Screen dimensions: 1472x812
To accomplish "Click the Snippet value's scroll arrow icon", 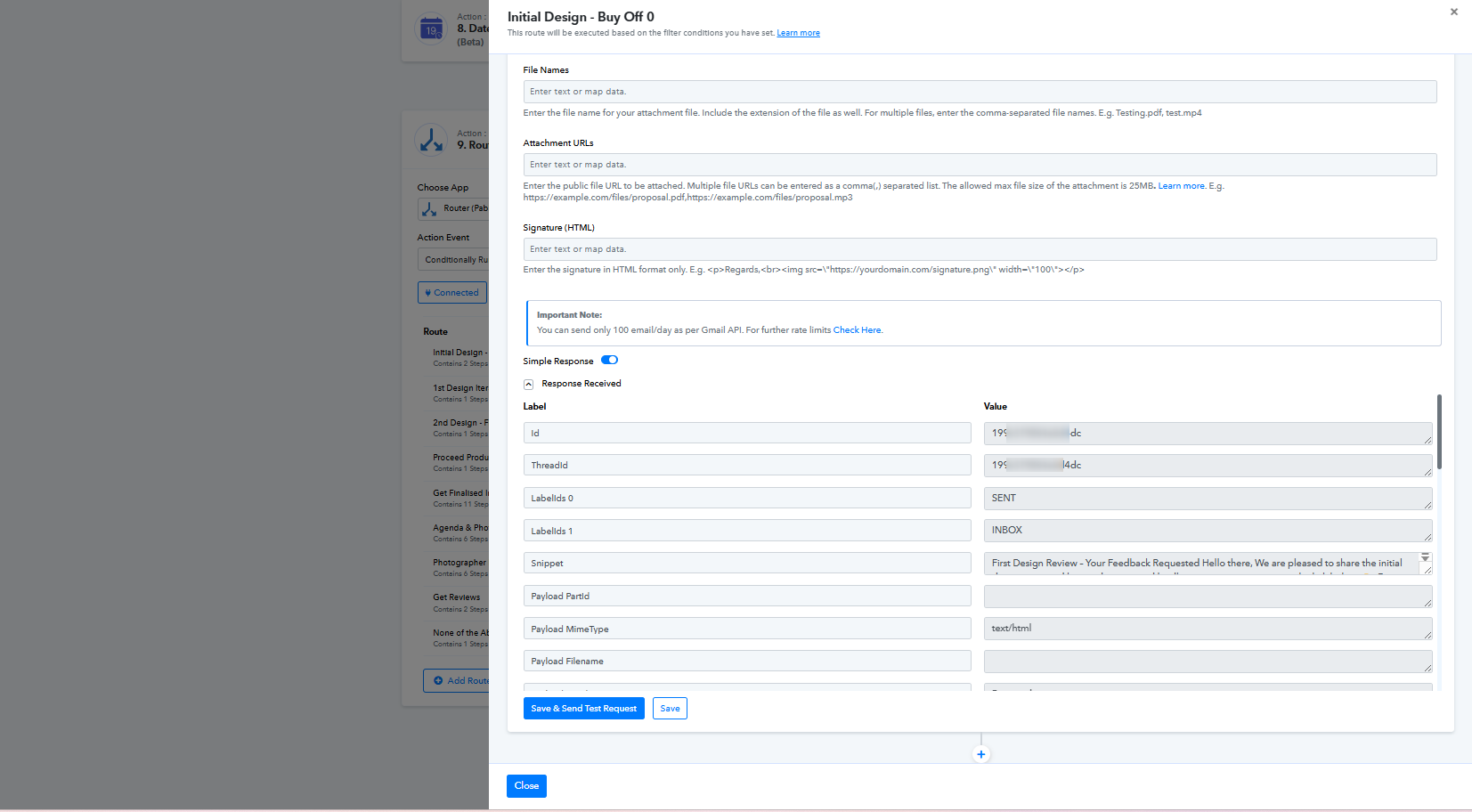I will click(1425, 558).
